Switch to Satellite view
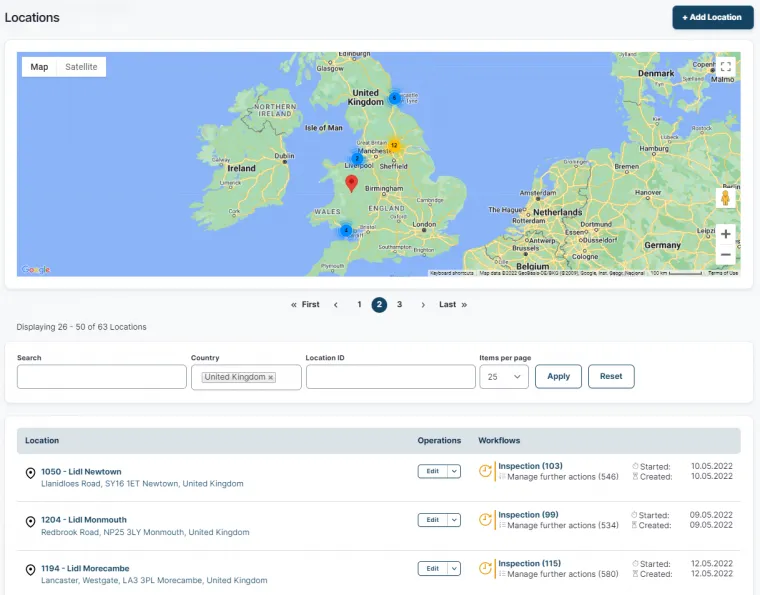The image size is (760, 595). tap(81, 67)
